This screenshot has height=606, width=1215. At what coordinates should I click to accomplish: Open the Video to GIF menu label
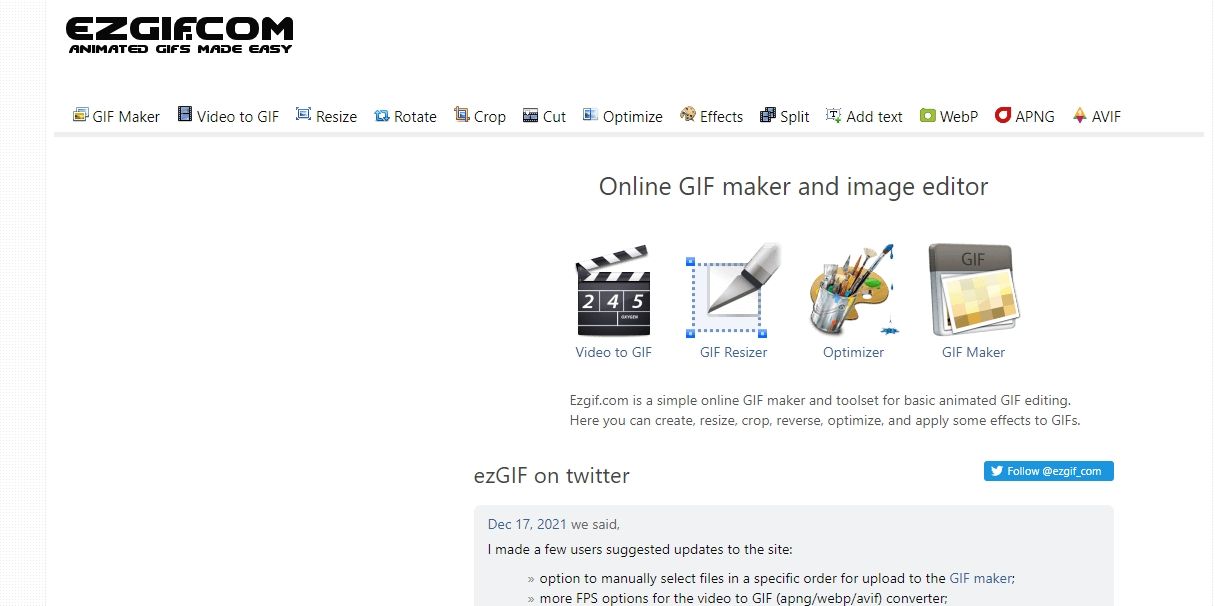238,117
